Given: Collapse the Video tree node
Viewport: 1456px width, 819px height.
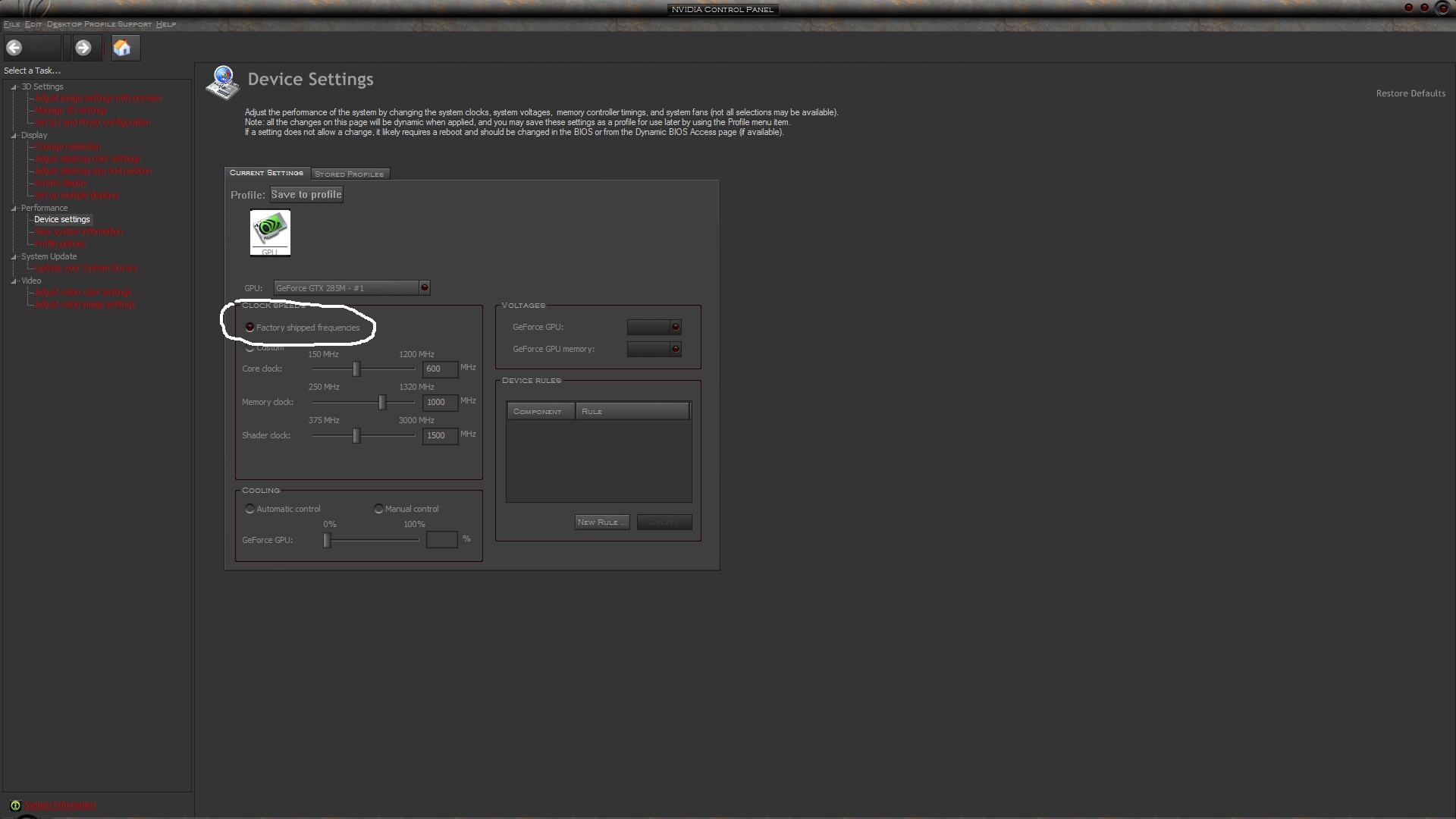Looking at the screenshot, I should click(x=14, y=281).
